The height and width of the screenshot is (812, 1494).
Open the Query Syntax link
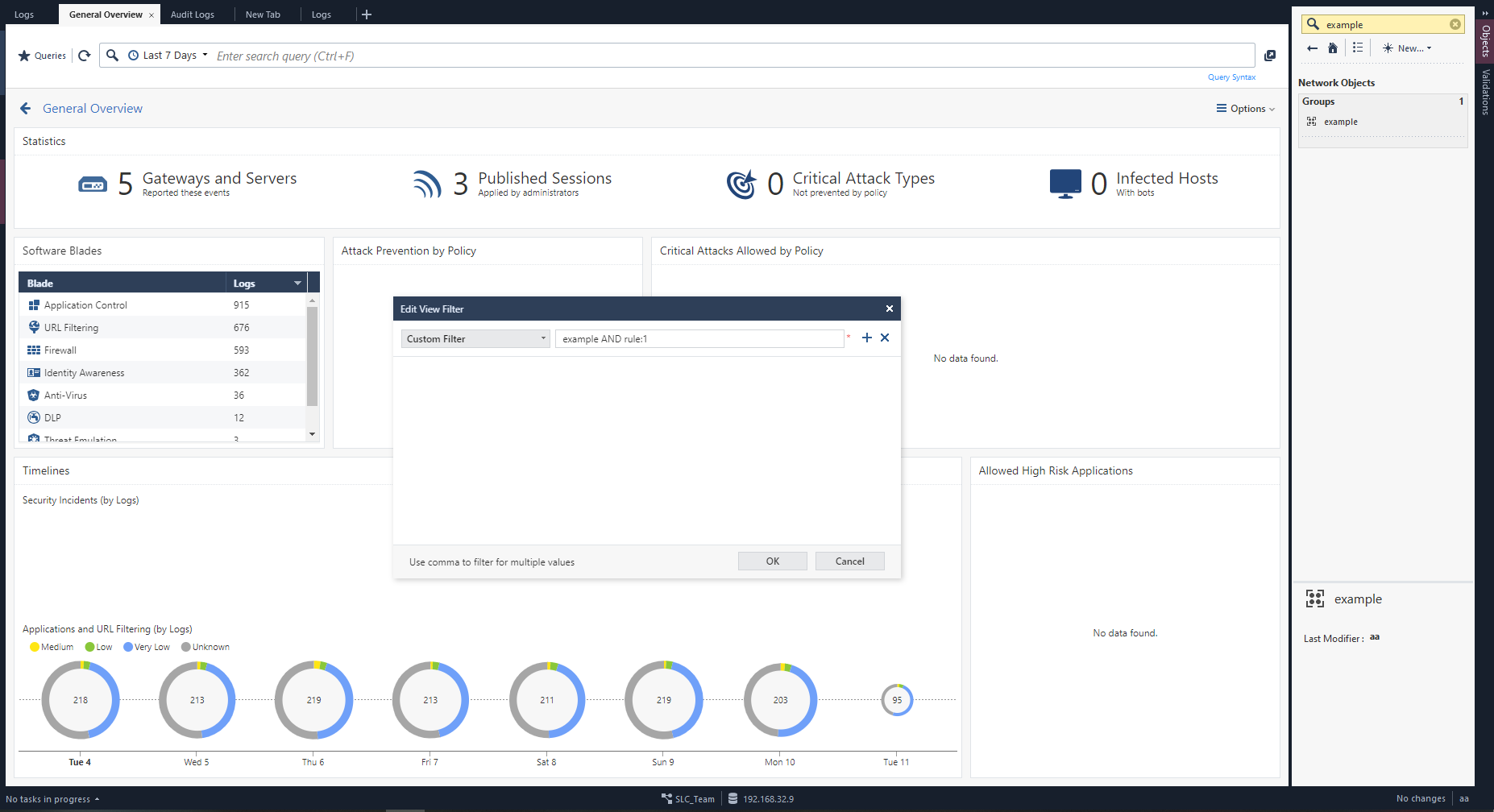point(1231,77)
